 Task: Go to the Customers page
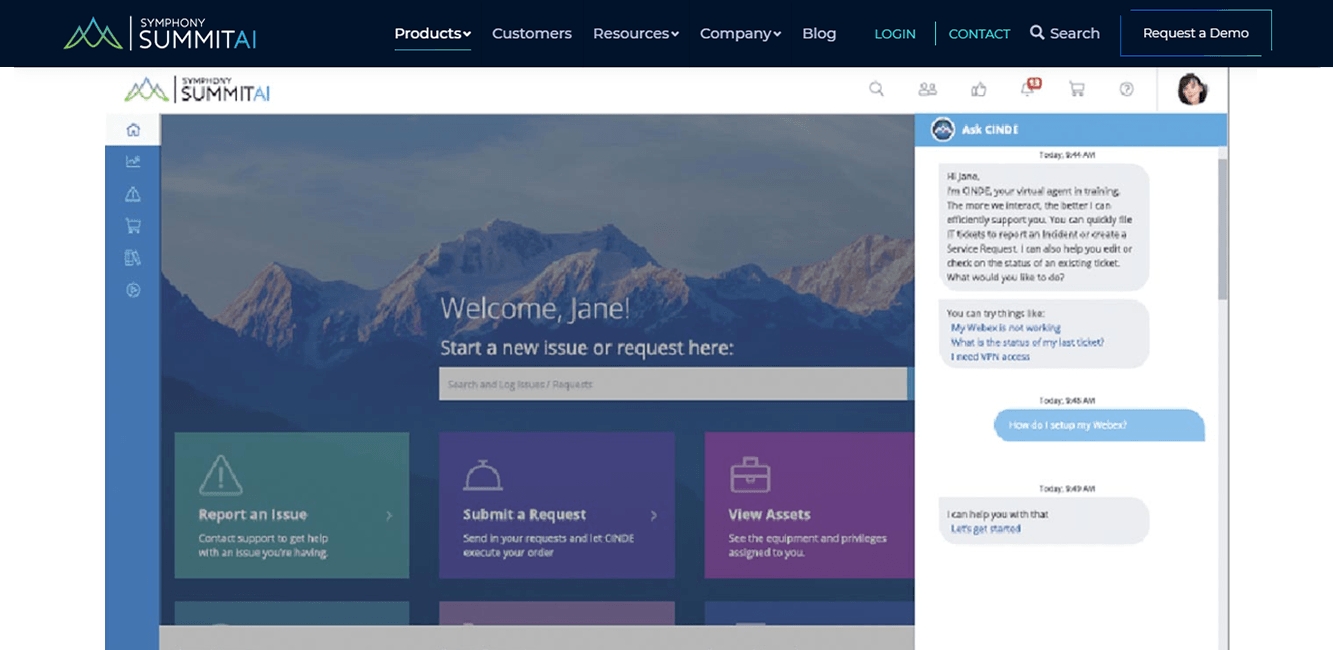(532, 33)
